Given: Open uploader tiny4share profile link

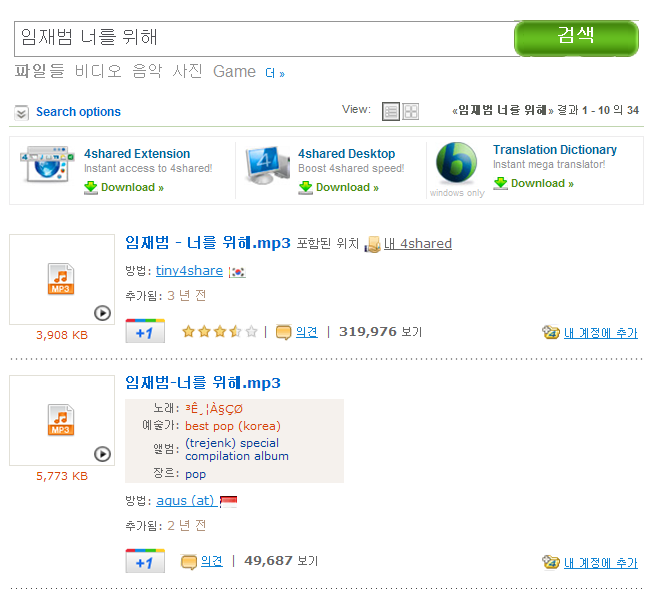Looking at the screenshot, I should [x=189, y=271].
